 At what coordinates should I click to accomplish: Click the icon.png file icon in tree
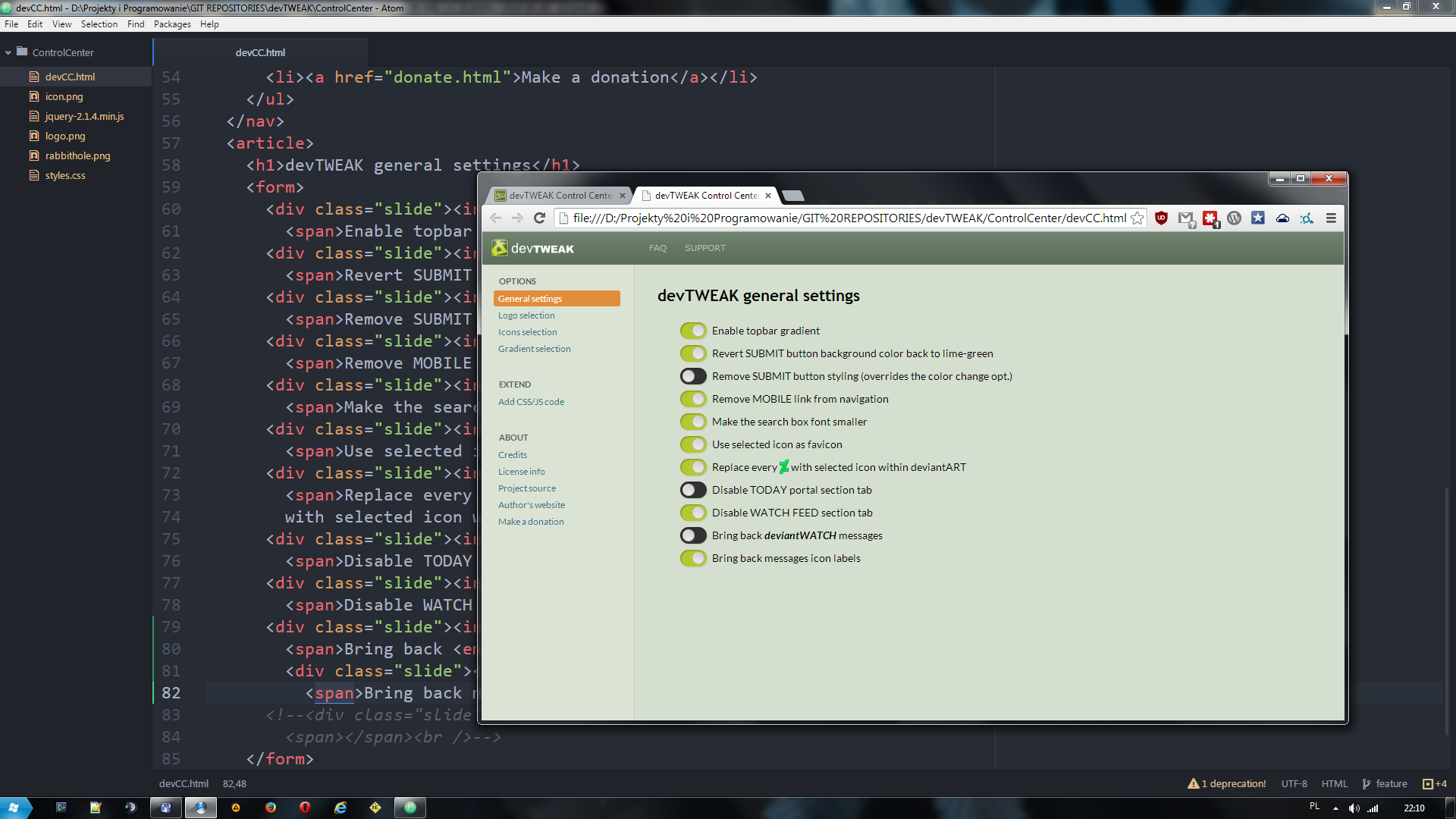click(x=33, y=96)
